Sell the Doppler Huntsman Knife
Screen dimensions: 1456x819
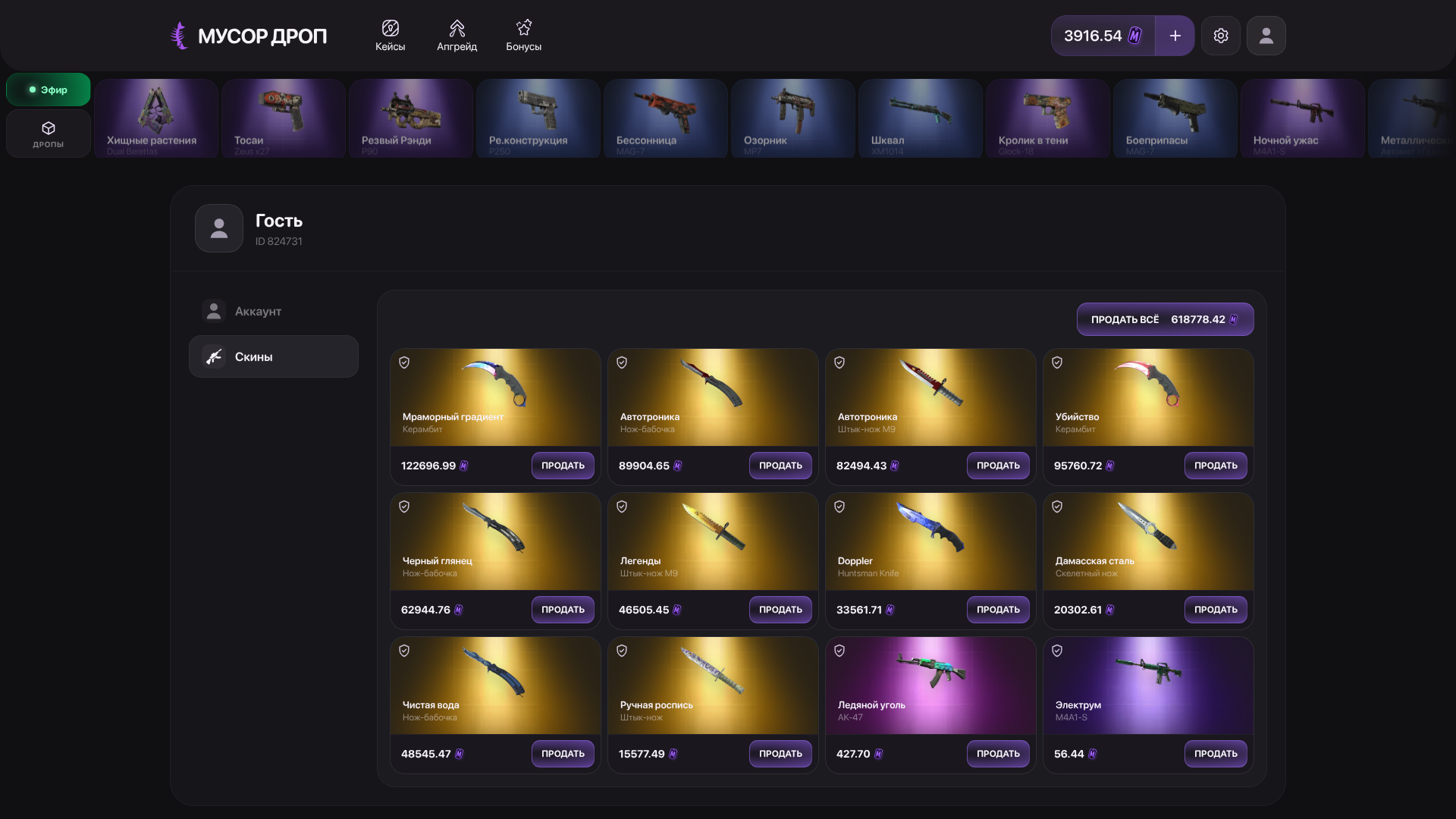(x=998, y=610)
